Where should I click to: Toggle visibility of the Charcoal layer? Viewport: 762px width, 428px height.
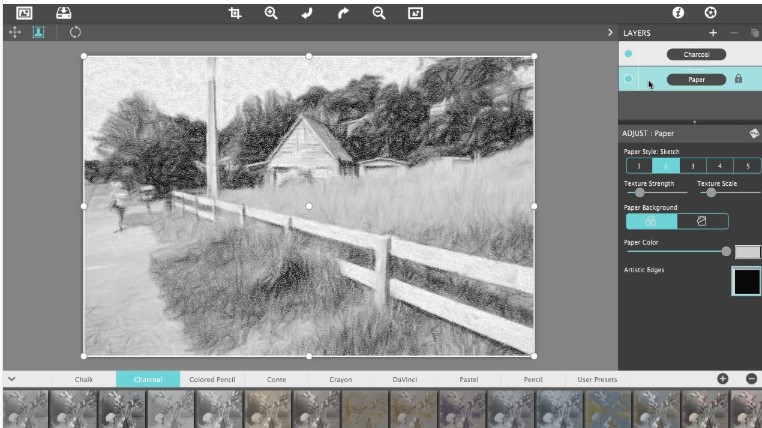pyautogui.click(x=628, y=54)
